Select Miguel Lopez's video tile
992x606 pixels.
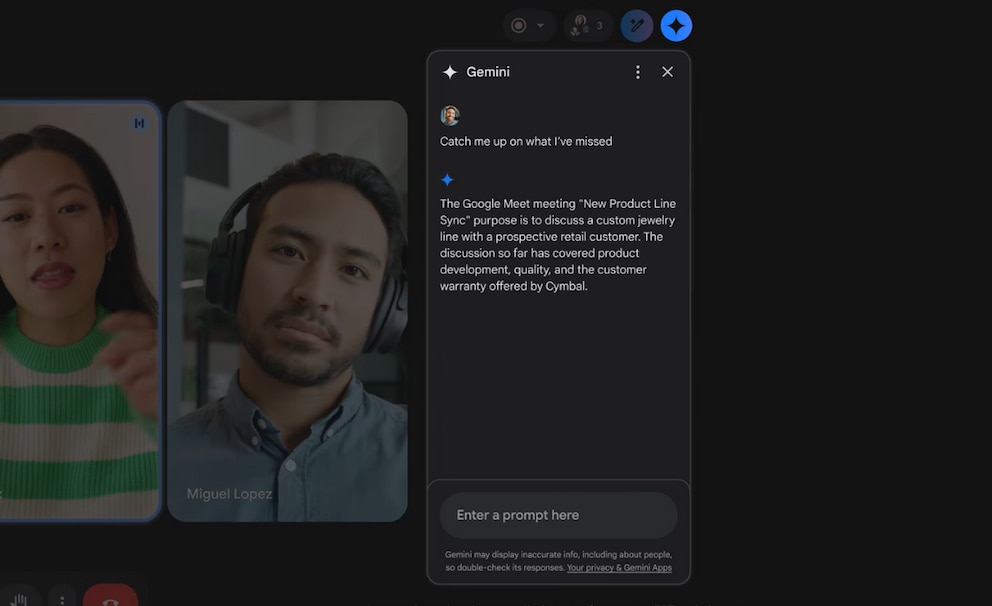(x=287, y=311)
